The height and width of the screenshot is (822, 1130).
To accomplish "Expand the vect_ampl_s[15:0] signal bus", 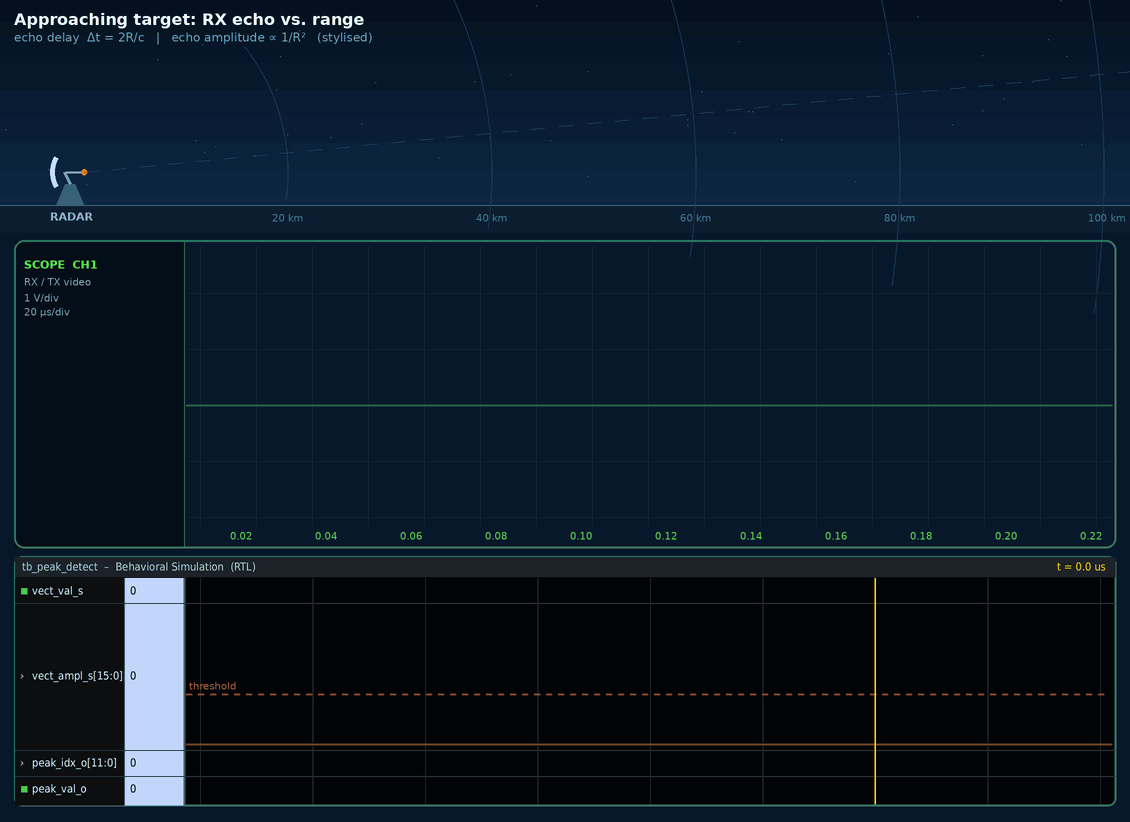I will [22, 676].
